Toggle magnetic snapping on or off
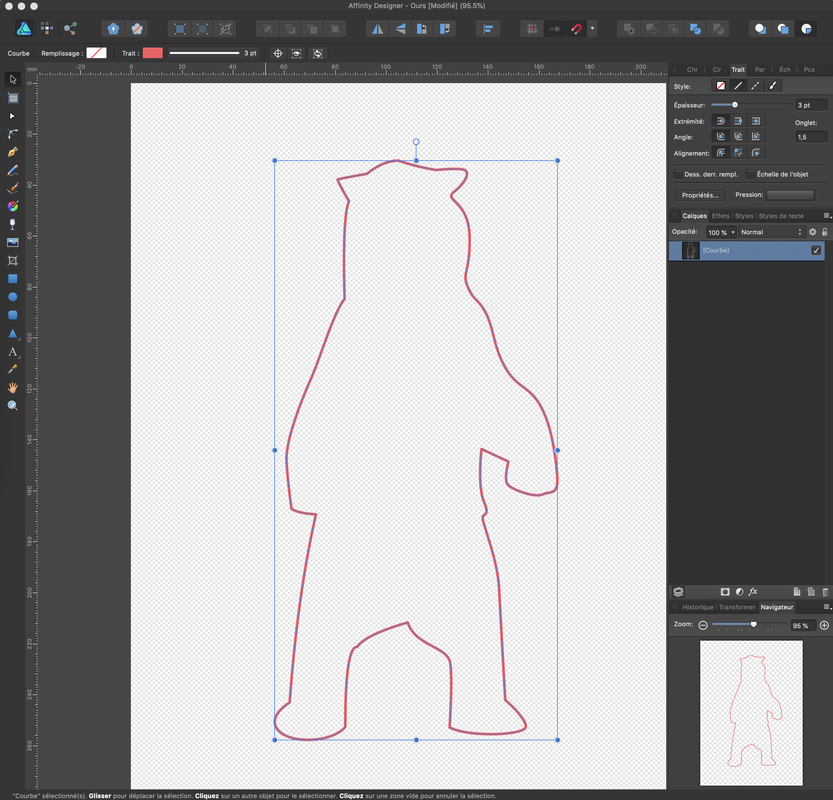 click(577, 29)
